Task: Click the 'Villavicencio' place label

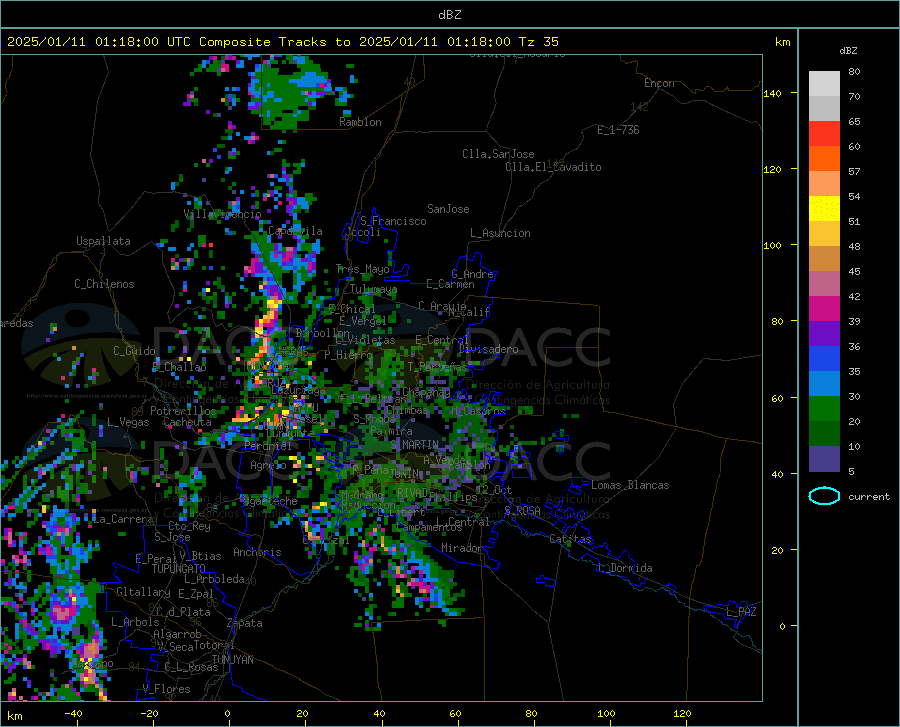Action: tap(222, 214)
